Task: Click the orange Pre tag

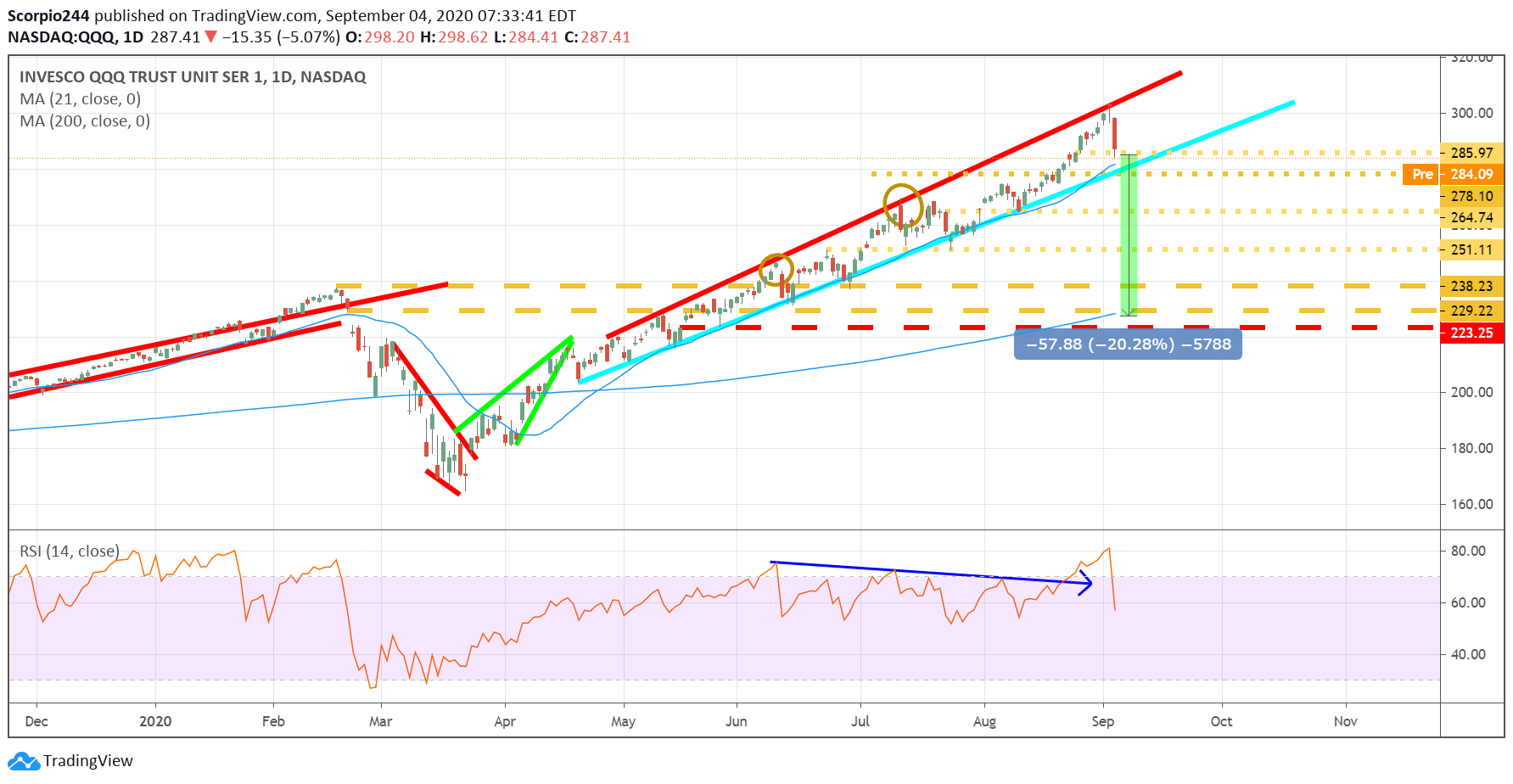Action: coord(1422,174)
